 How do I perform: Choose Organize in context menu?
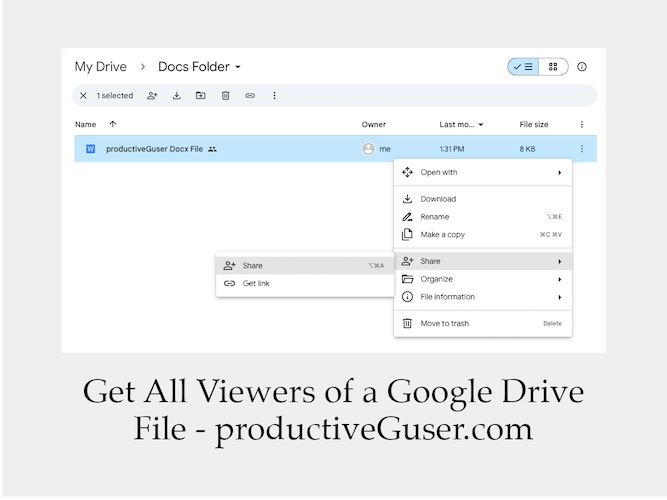(483, 279)
